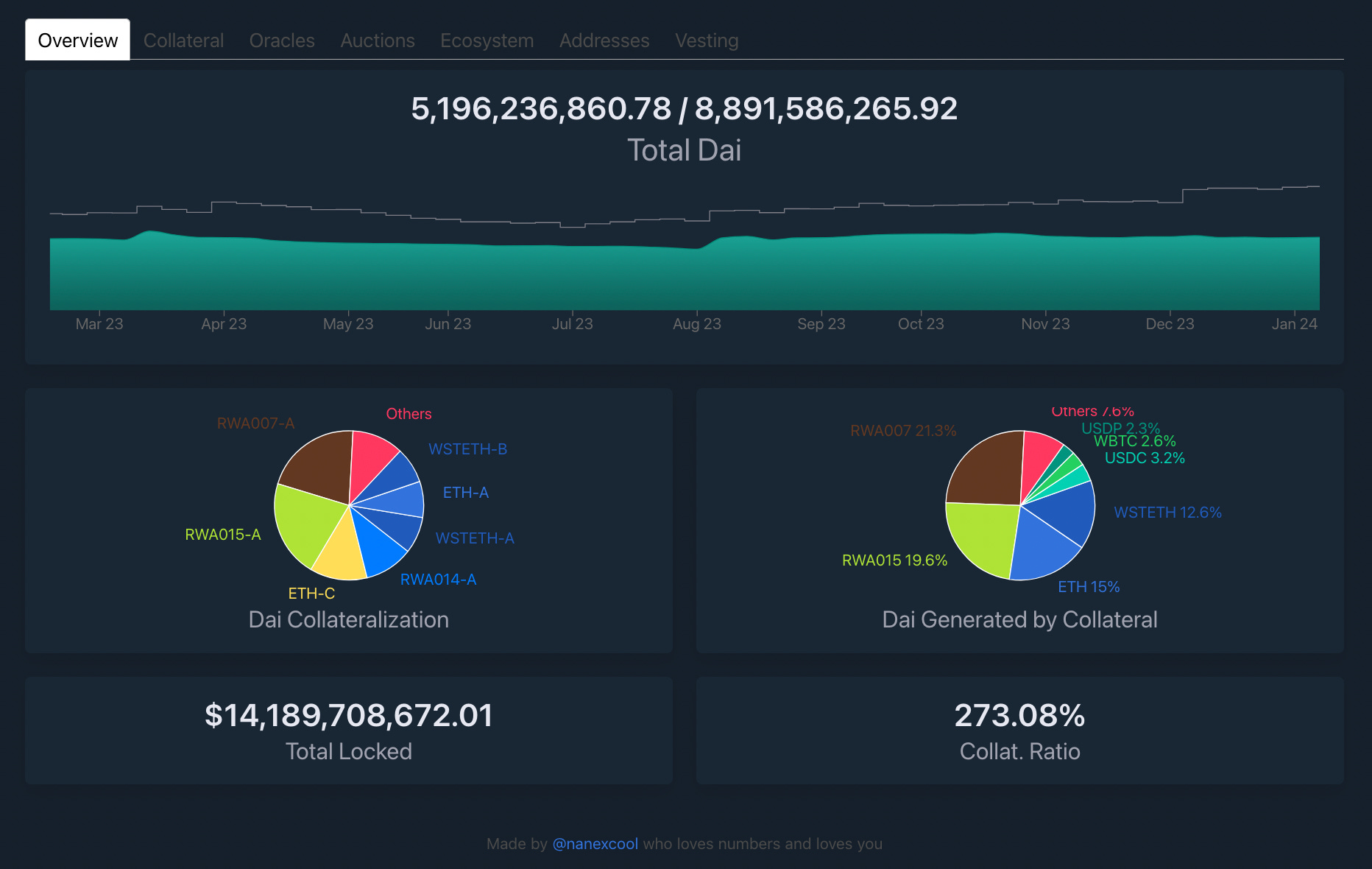Select the Ecosystem tab

pos(487,41)
